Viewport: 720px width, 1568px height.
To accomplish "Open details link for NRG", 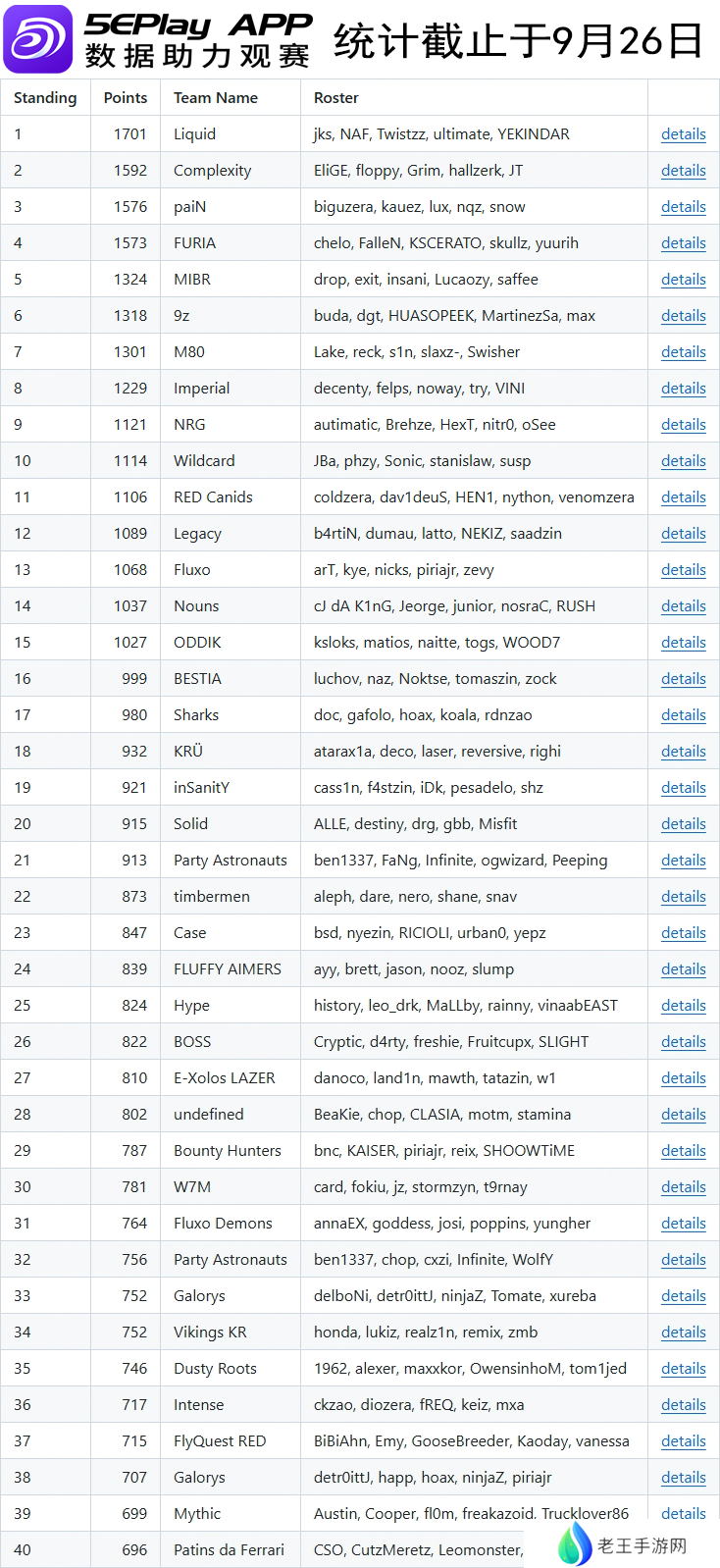I will point(684,425).
